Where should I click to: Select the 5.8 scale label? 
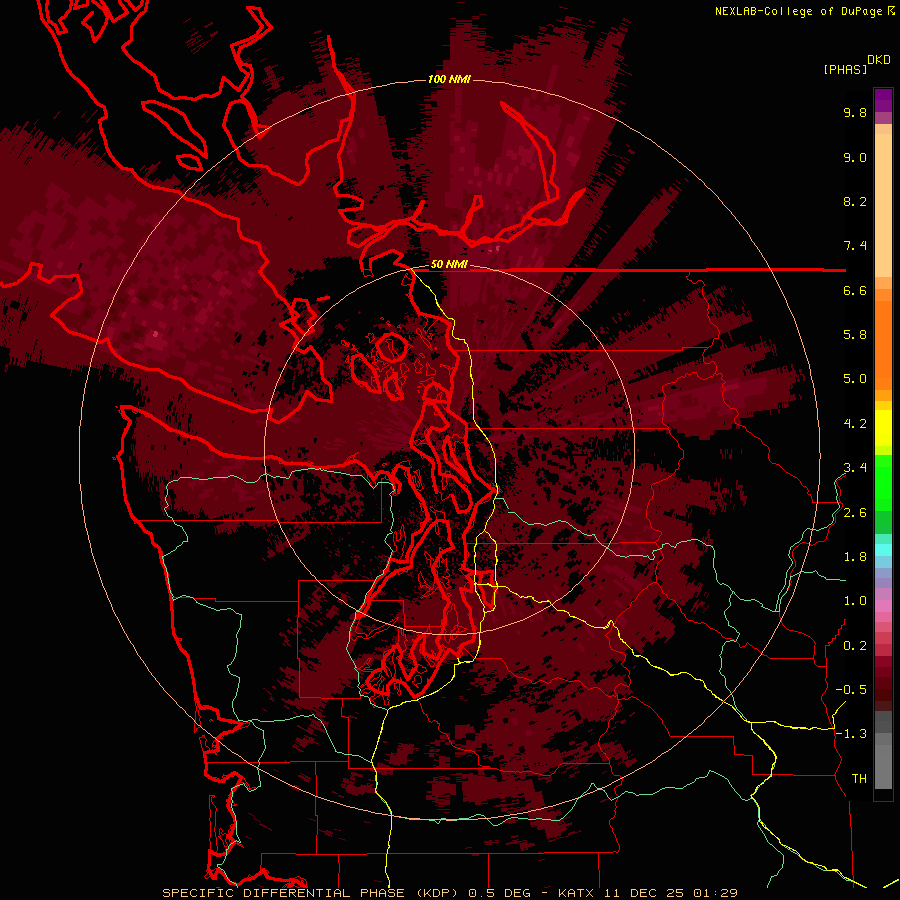pyautogui.click(x=855, y=335)
